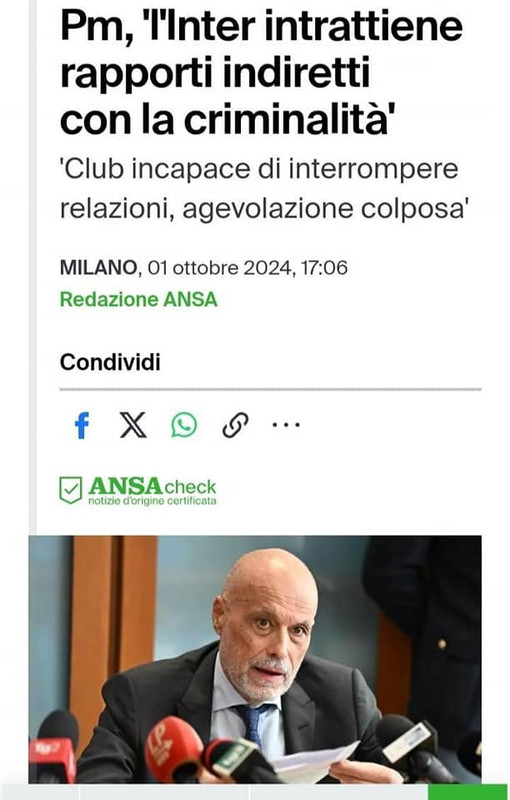Select the MILANO dateline label

click(x=98, y=267)
